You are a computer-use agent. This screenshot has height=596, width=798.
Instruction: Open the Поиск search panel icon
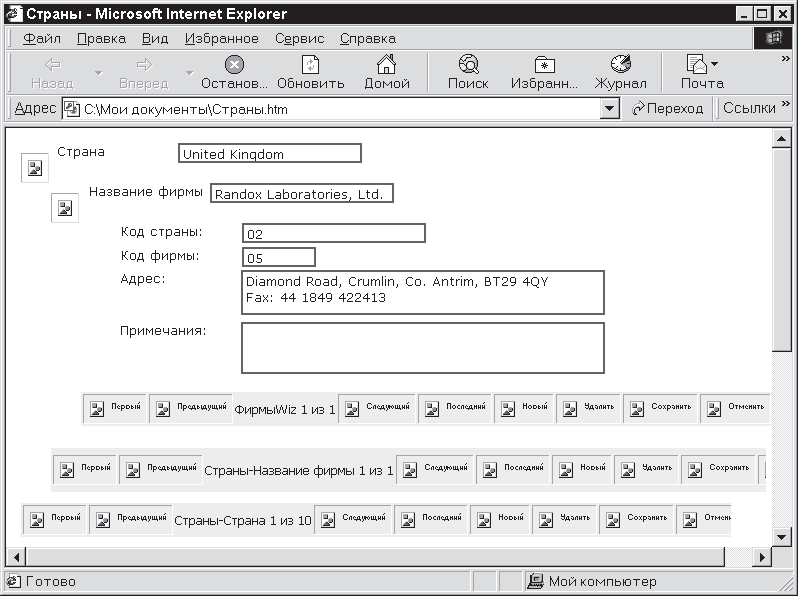[x=468, y=66]
